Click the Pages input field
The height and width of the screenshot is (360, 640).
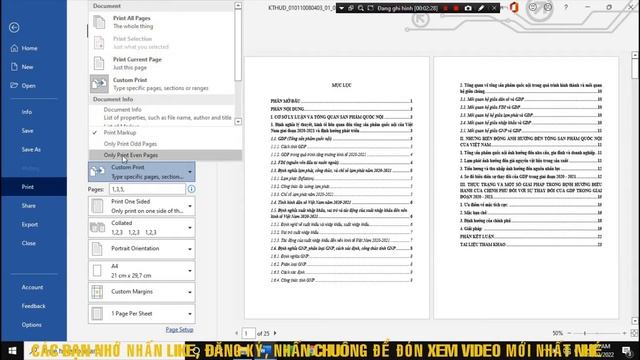coord(147,189)
